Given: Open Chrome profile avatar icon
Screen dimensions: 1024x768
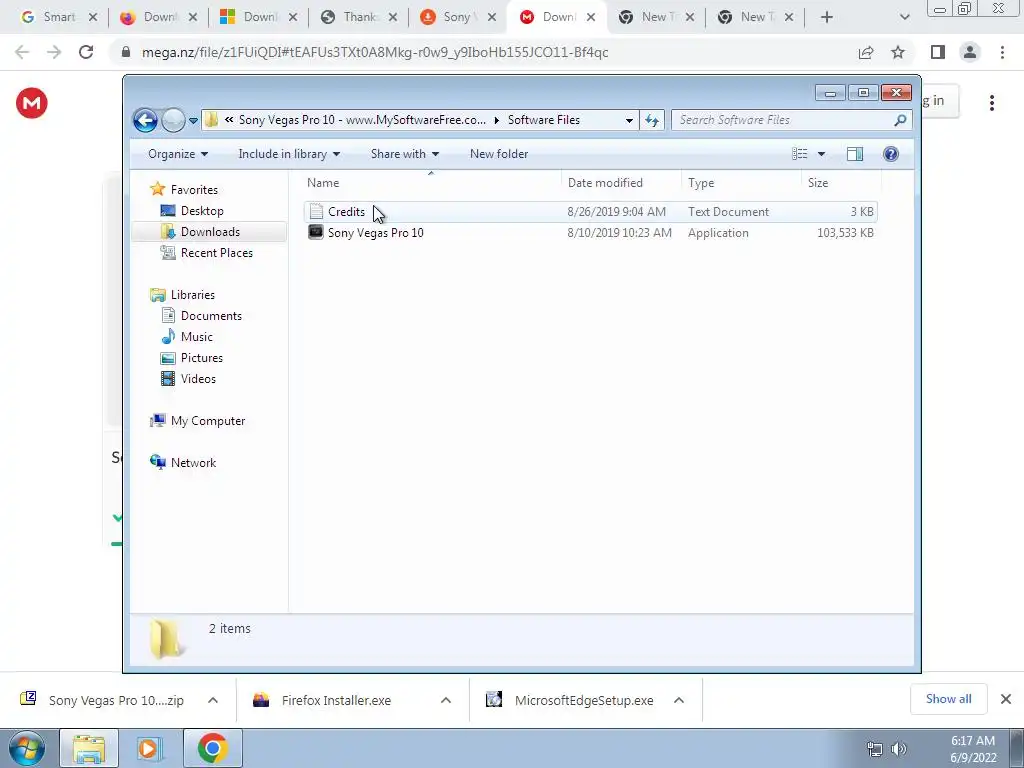Looking at the screenshot, I should [970, 52].
